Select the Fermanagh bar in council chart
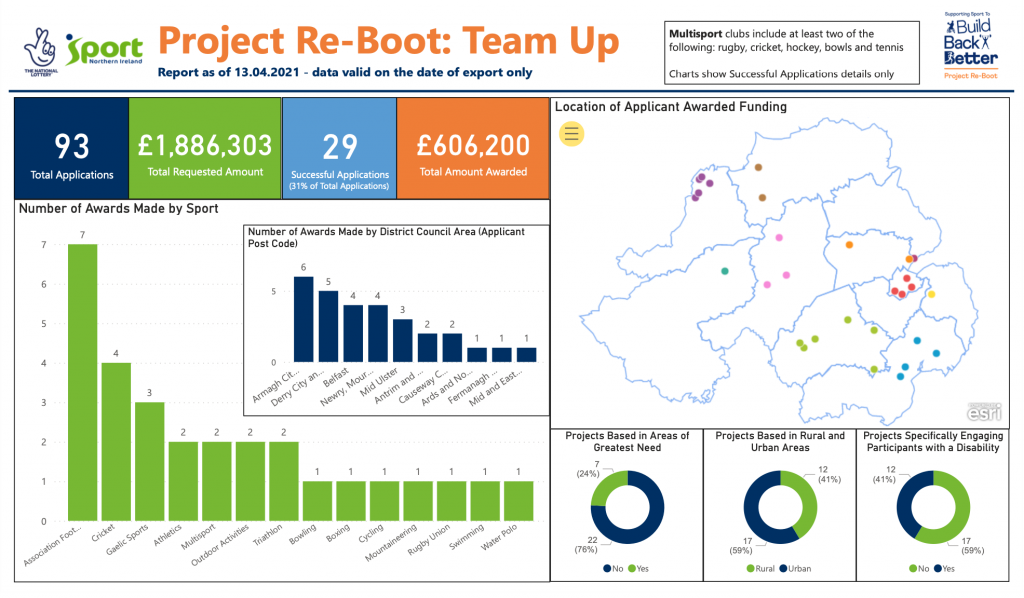This screenshot has width=1024, height=598. (502, 354)
